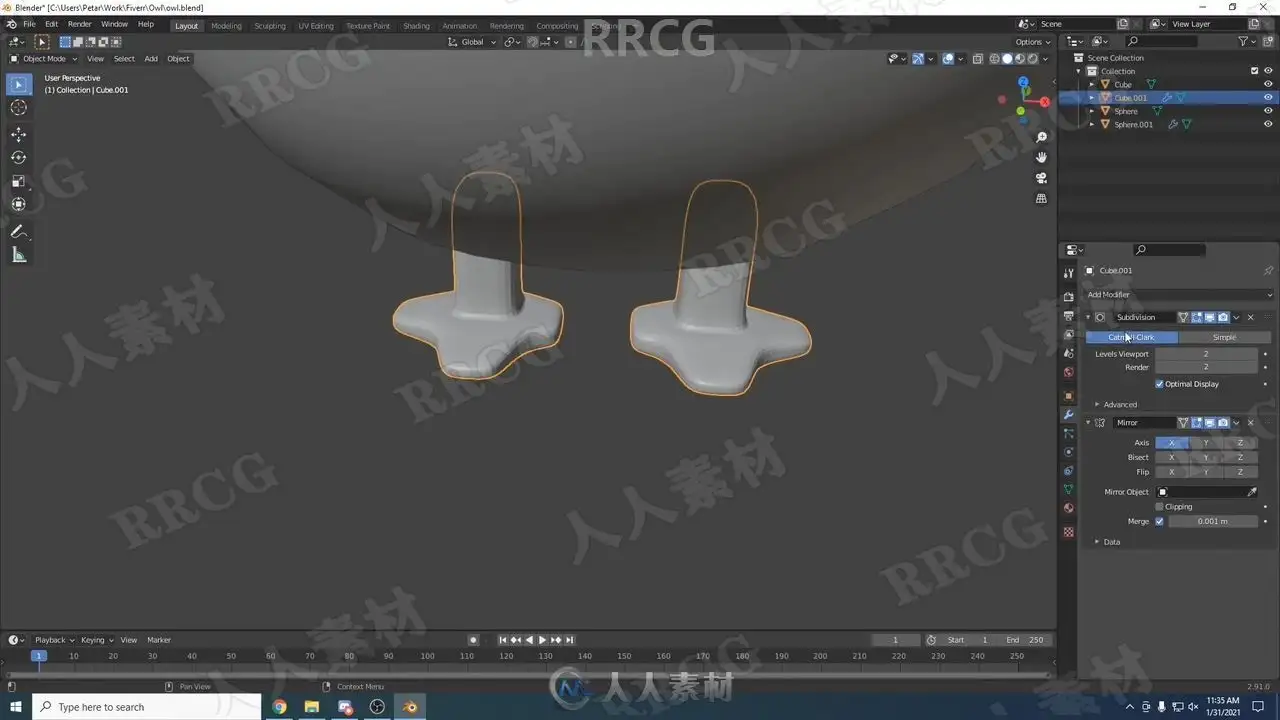The width and height of the screenshot is (1280, 720).
Task: Toggle the camera view icon
Action: (1041, 178)
